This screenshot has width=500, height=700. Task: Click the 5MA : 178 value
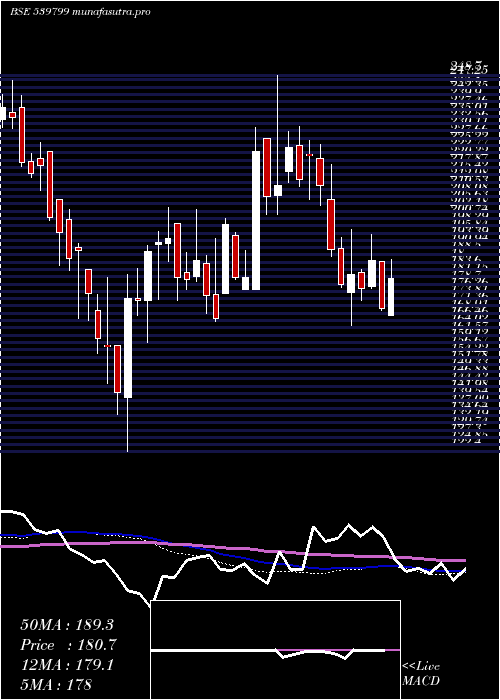pos(56,685)
